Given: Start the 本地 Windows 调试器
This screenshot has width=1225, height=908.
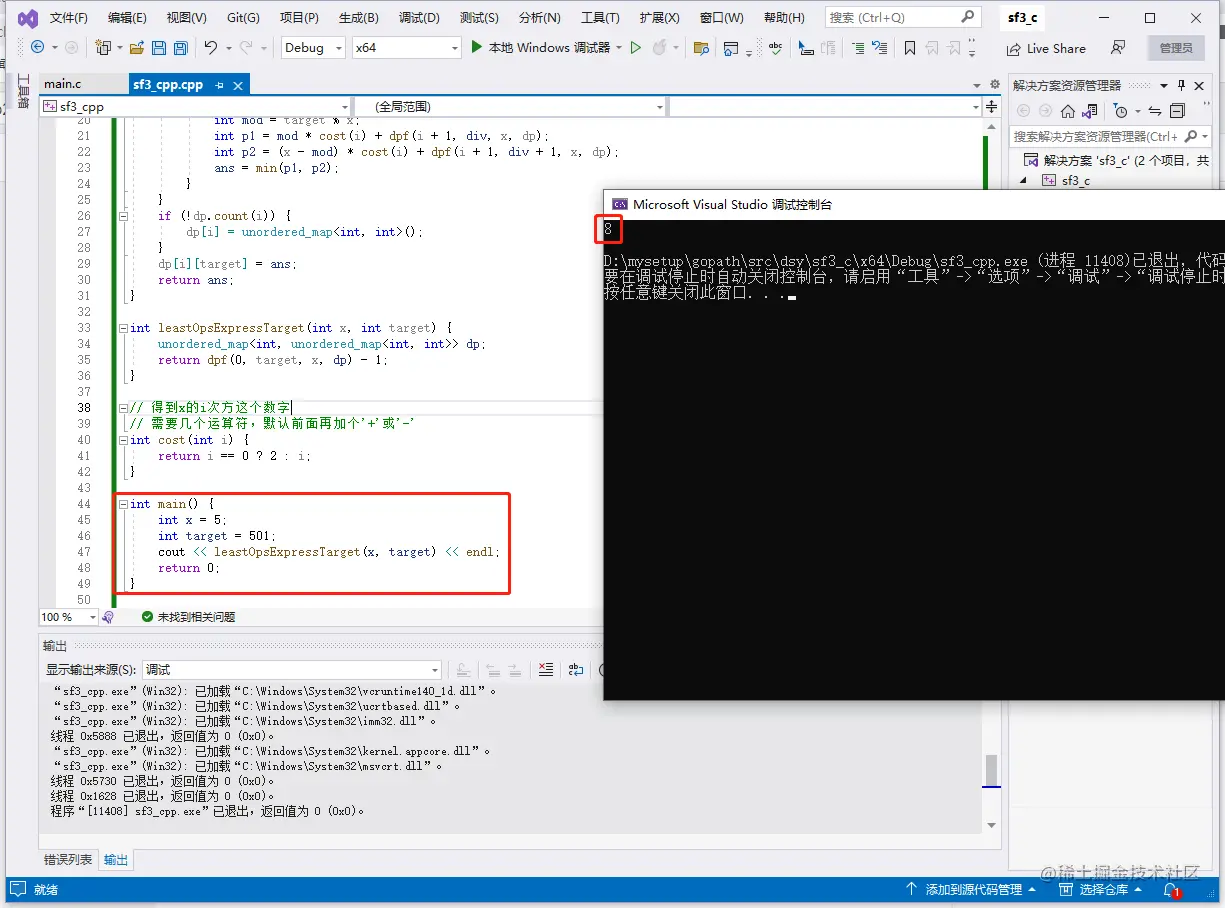Looking at the screenshot, I should [x=540, y=47].
